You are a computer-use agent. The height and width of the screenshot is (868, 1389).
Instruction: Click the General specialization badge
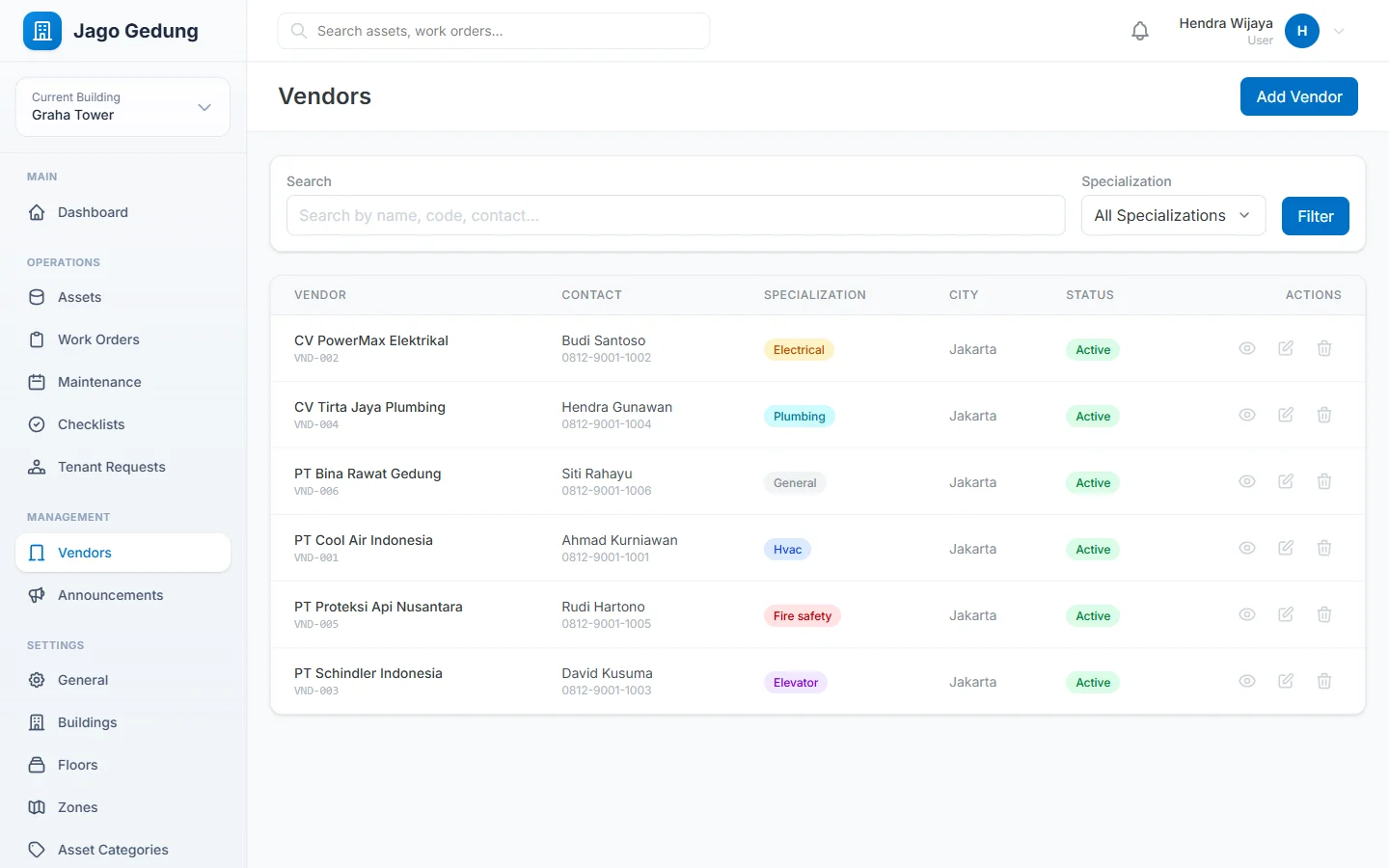coord(795,483)
